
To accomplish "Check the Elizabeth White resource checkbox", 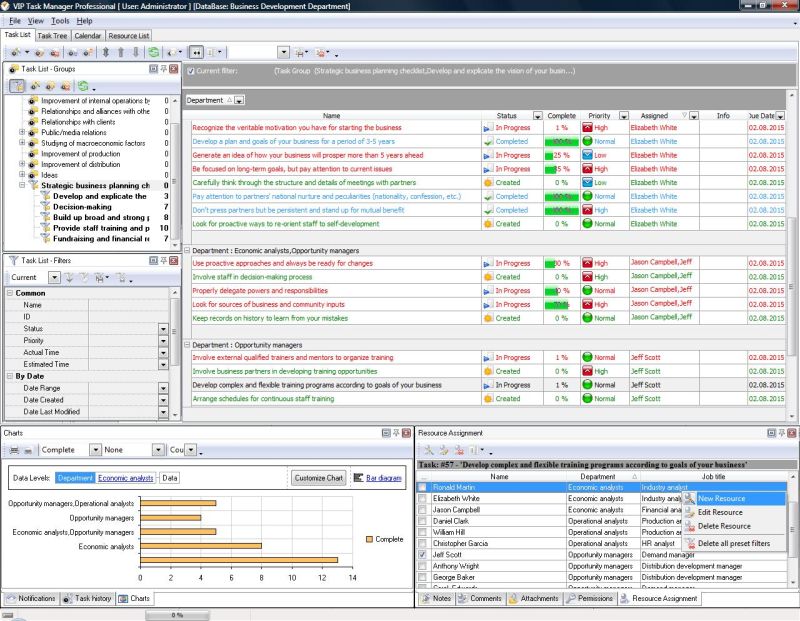I will (x=422, y=498).
